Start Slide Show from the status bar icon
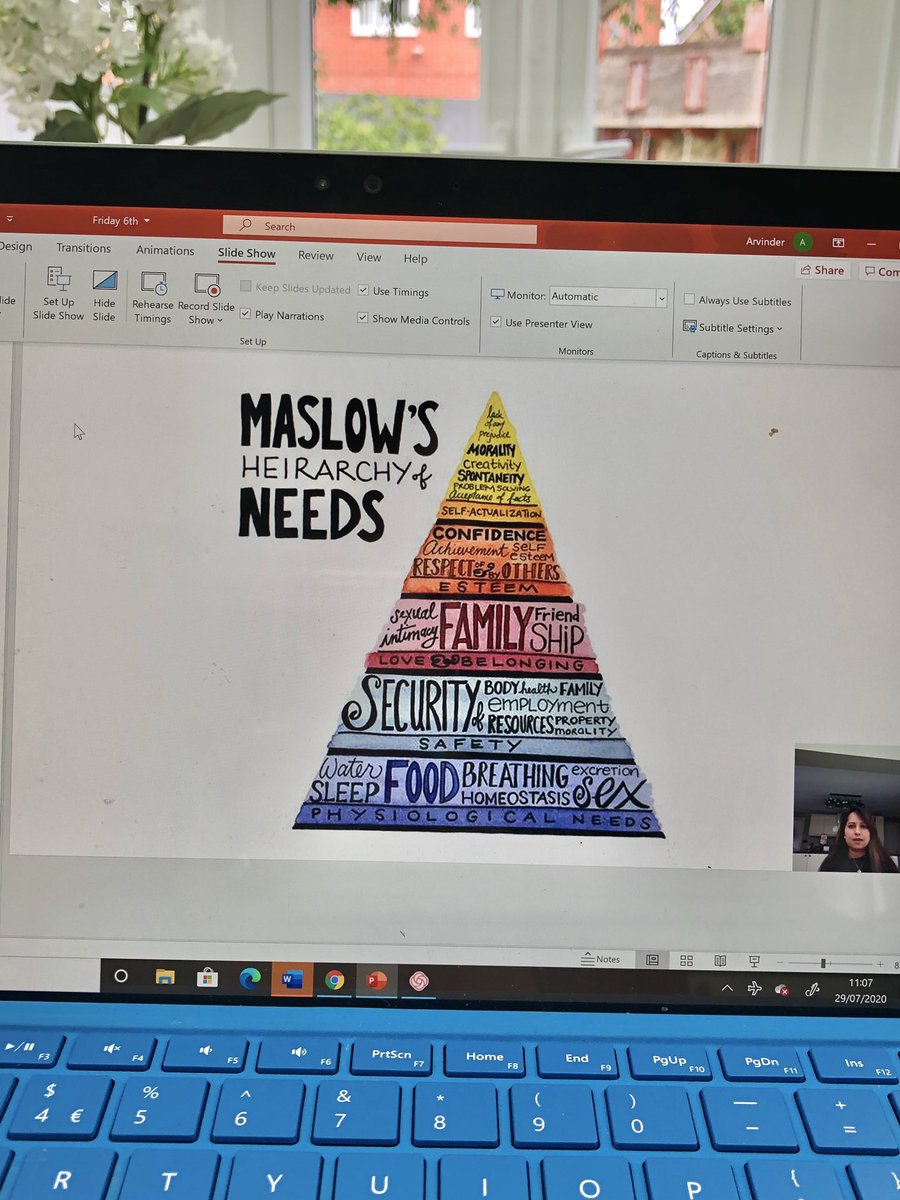Screen dimensions: 900x1200 click(x=753, y=959)
